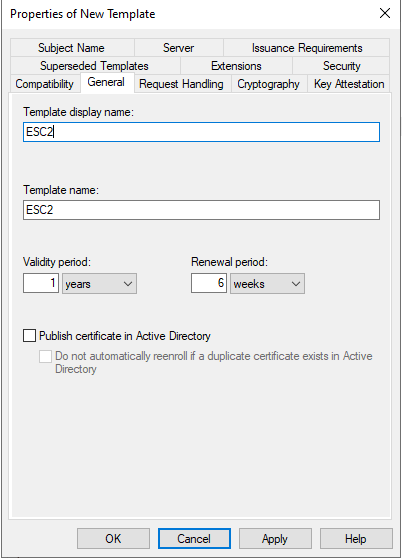The width and height of the screenshot is (402, 558).
Task: Open the Security tab
Action: point(341,66)
